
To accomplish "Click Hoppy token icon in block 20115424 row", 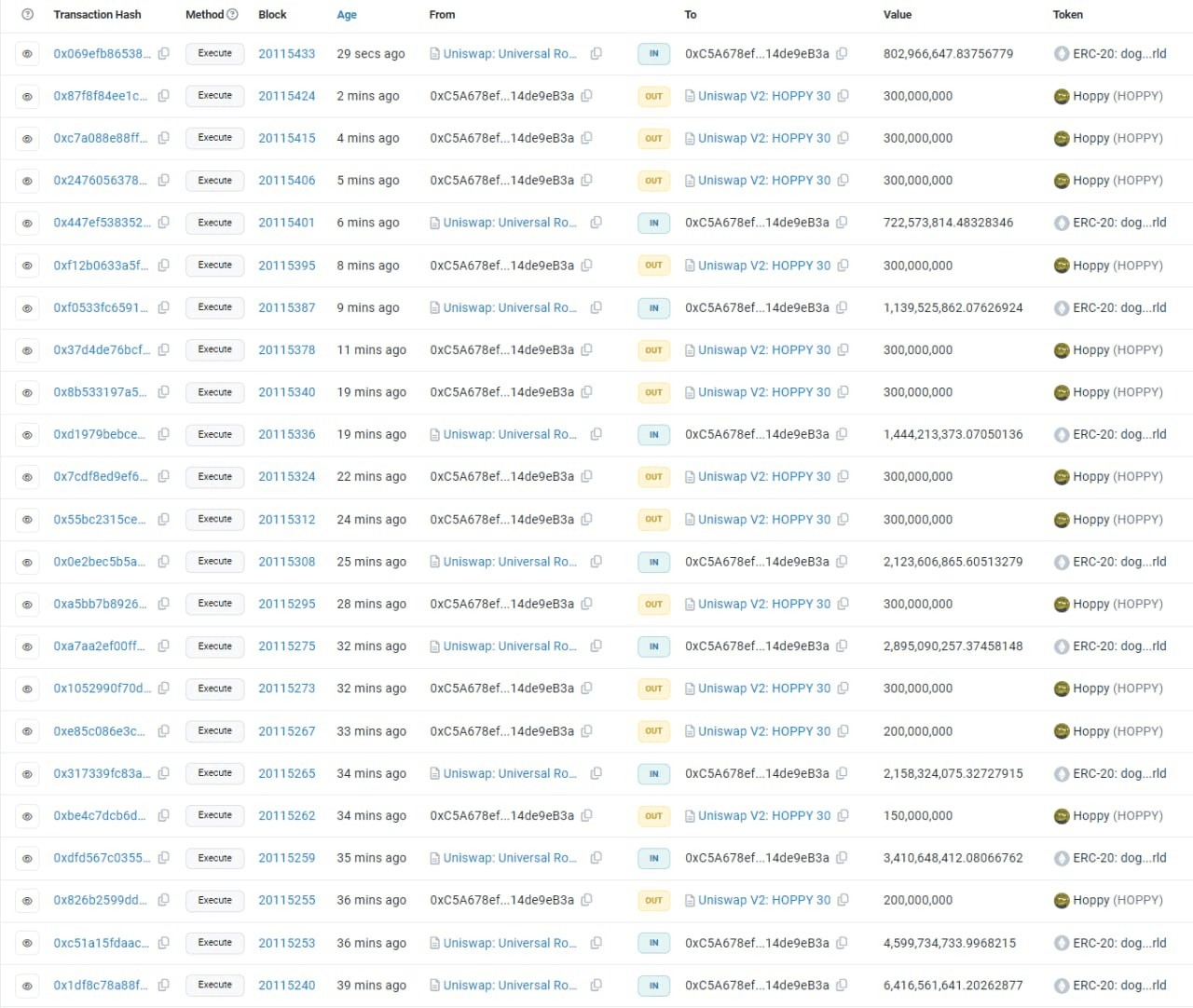I will [x=1061, y=96].
